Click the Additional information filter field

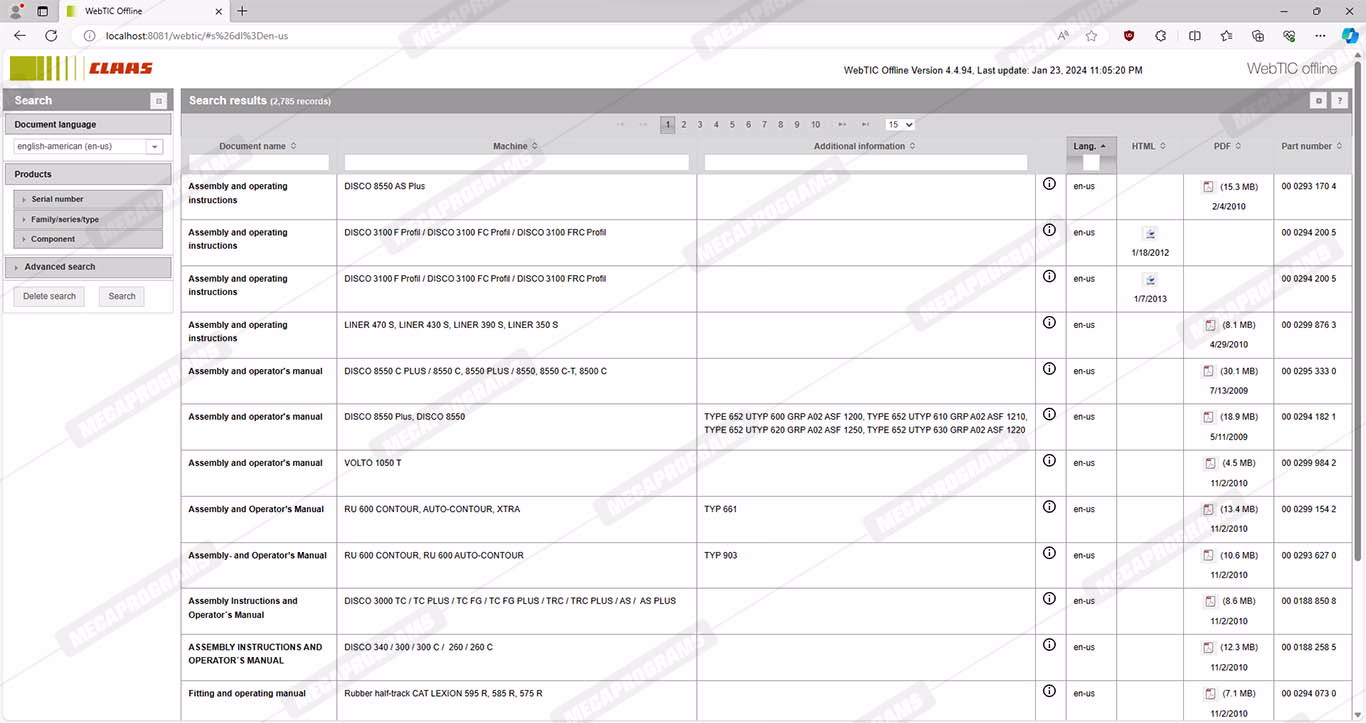click(x=866, y=162)
